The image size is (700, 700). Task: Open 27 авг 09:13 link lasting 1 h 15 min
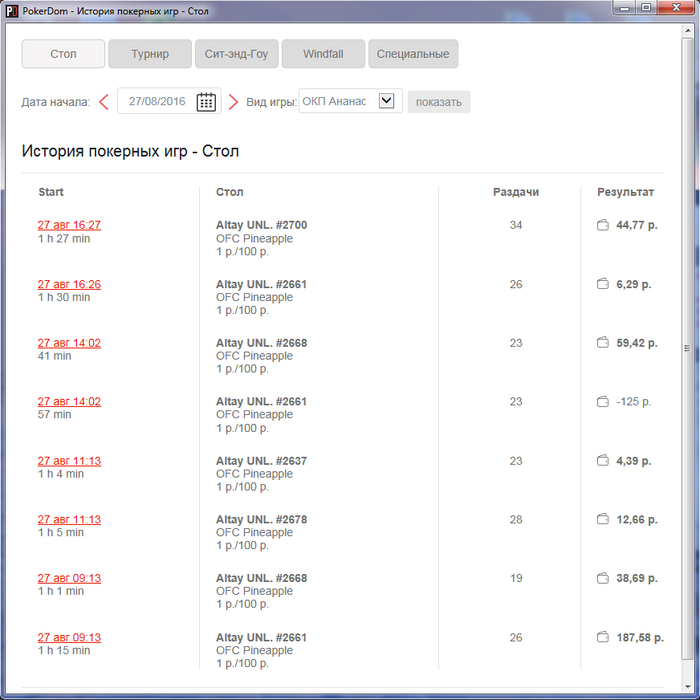[69, 638]
